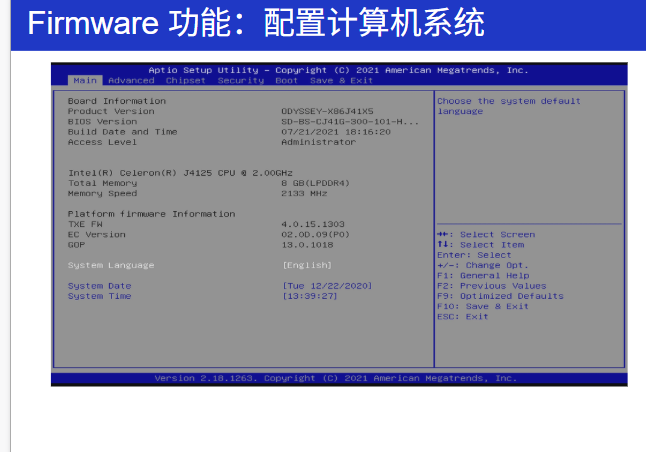Screen dimensions: 646x452
Task: Select the System Language option
Action: point(111,265)
